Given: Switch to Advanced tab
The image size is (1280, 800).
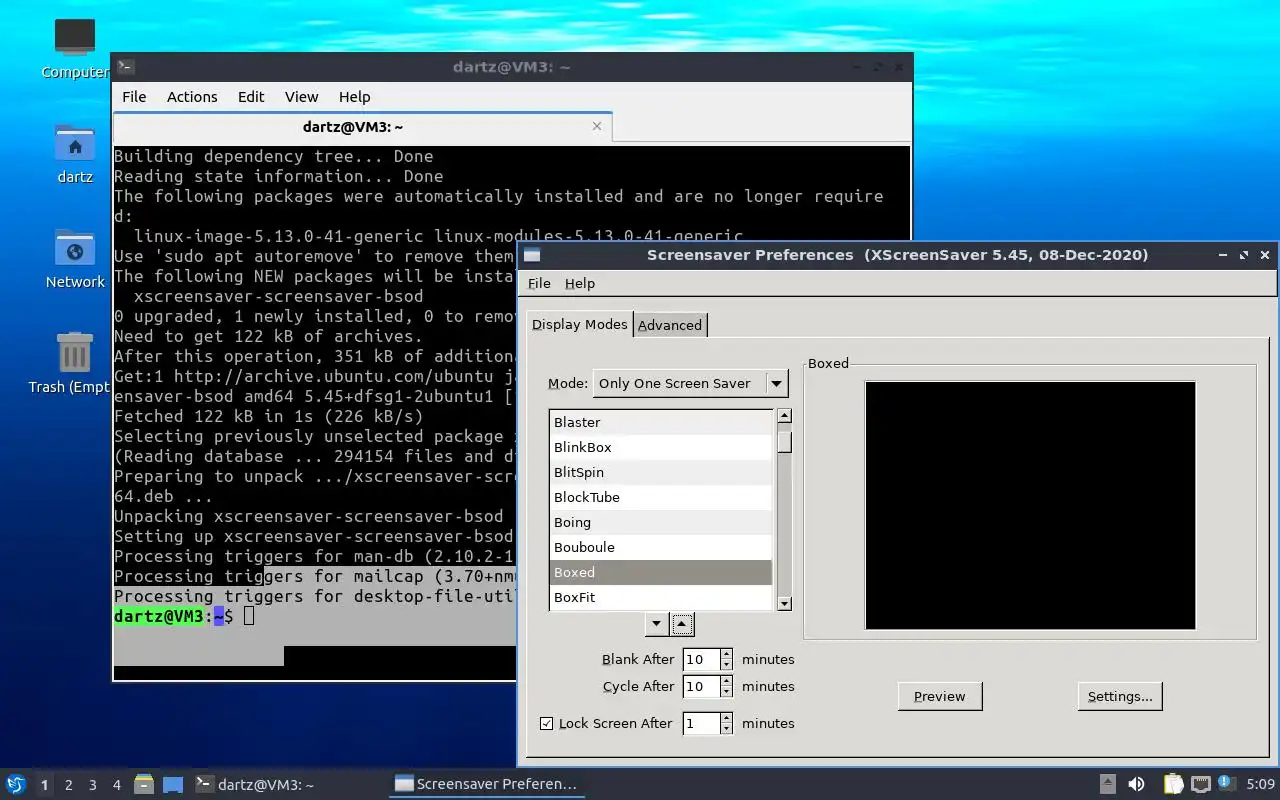Looking at the screenshot, I should [x=670, y=325].
